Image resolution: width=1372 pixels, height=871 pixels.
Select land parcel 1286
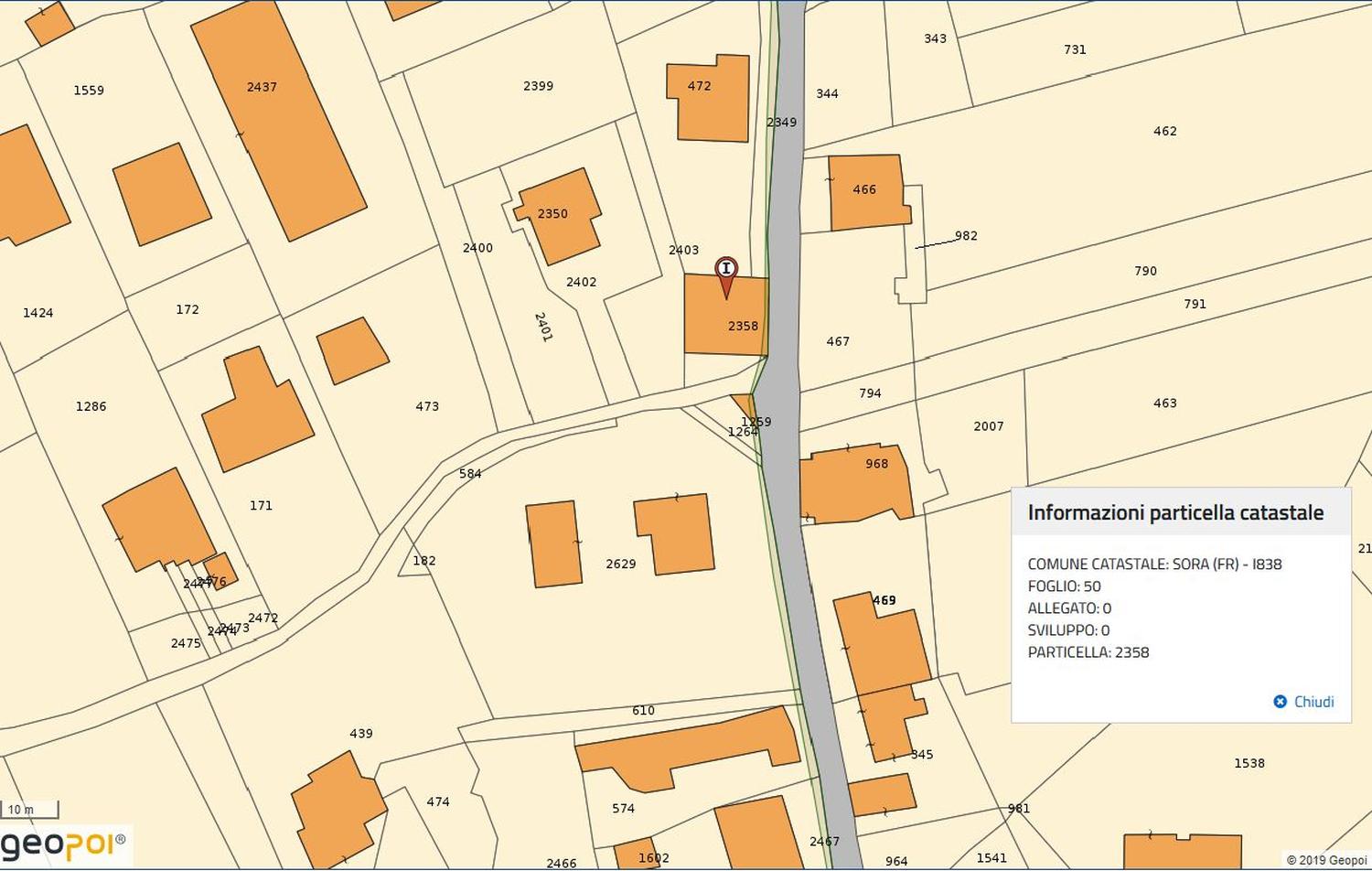tap(91, 406)
